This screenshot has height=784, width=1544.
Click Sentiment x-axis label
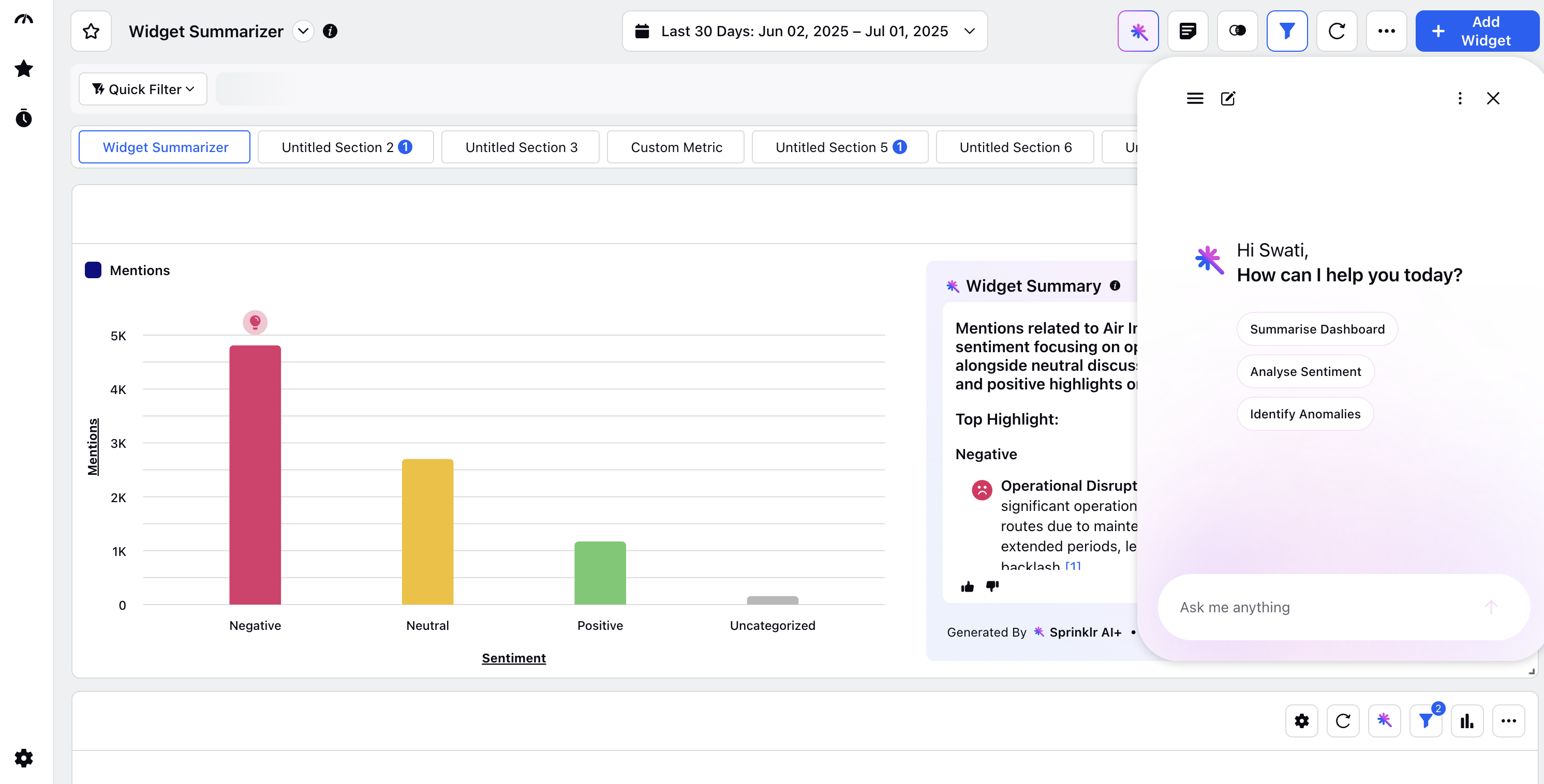(514, 658)
